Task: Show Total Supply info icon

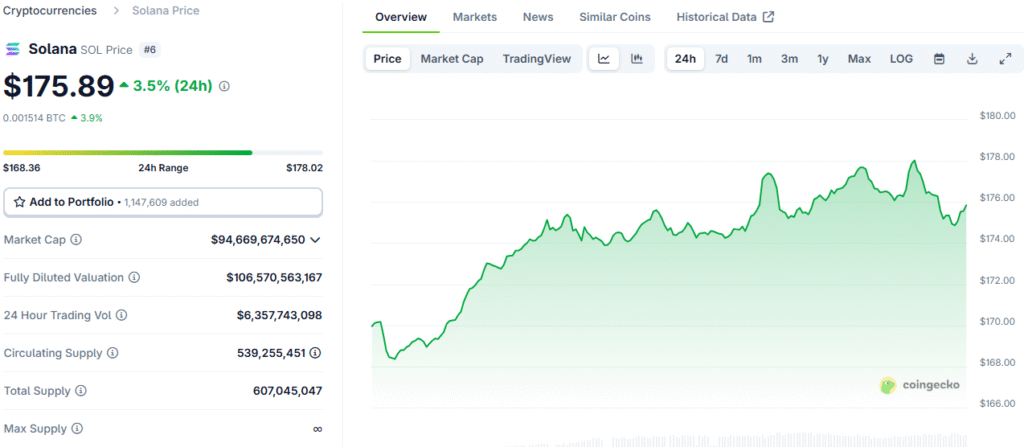Action: click(x=81, y=391)
